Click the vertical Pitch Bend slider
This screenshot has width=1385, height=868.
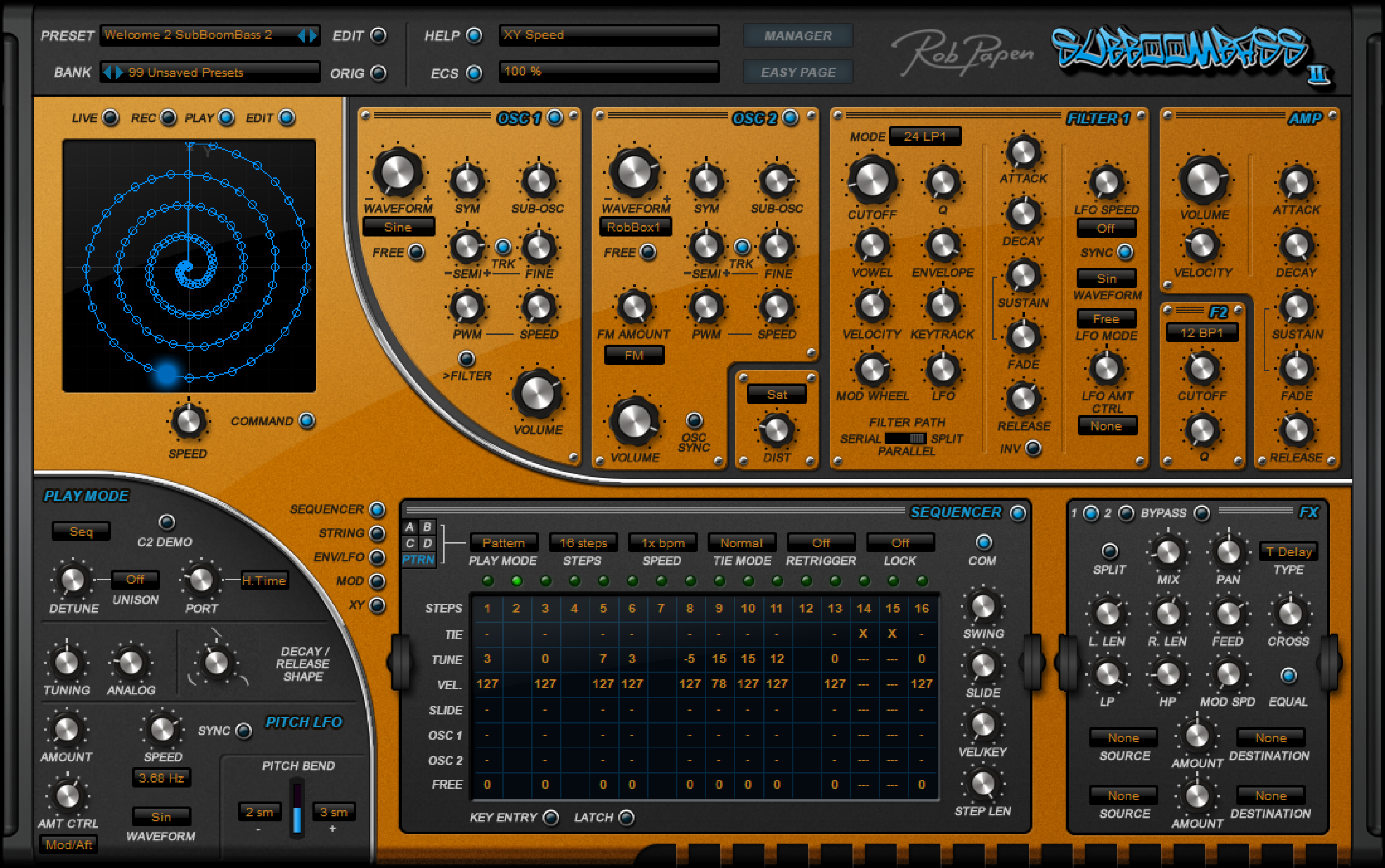296,809
